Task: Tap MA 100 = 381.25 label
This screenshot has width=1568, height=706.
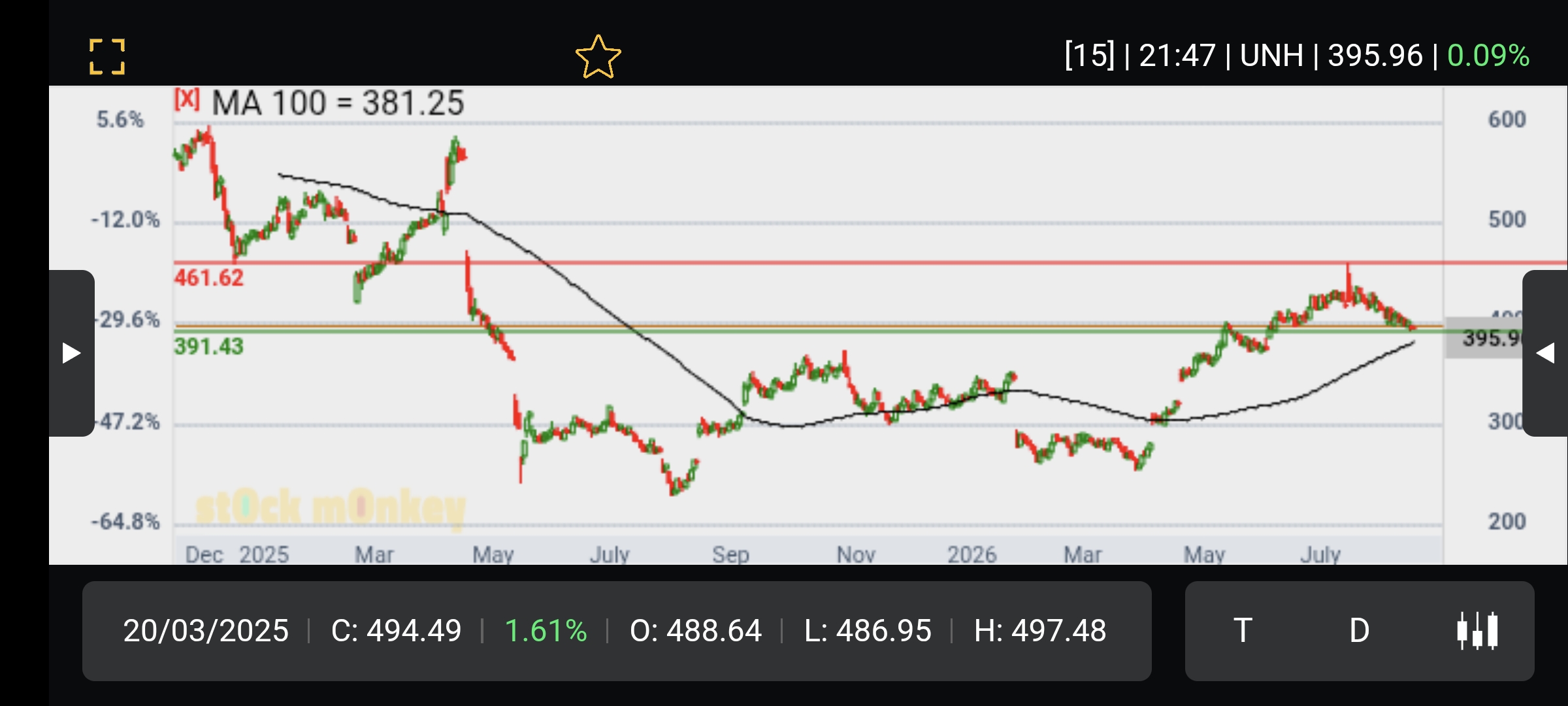Action: pyautogui.click(x=338, y=103)
